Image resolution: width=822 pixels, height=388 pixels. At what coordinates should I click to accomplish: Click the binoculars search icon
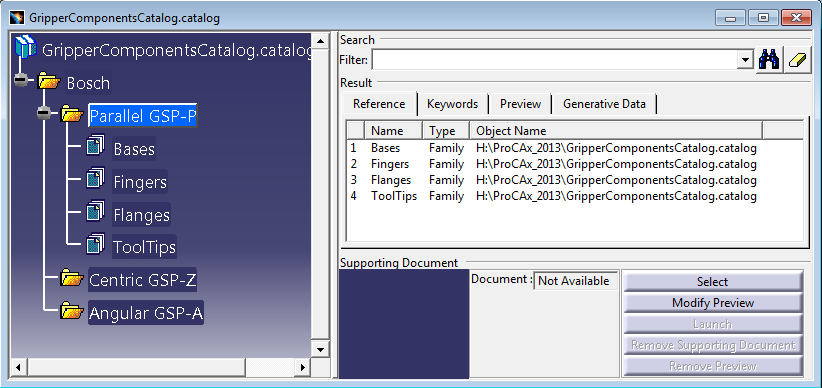[x=769, y=60]
